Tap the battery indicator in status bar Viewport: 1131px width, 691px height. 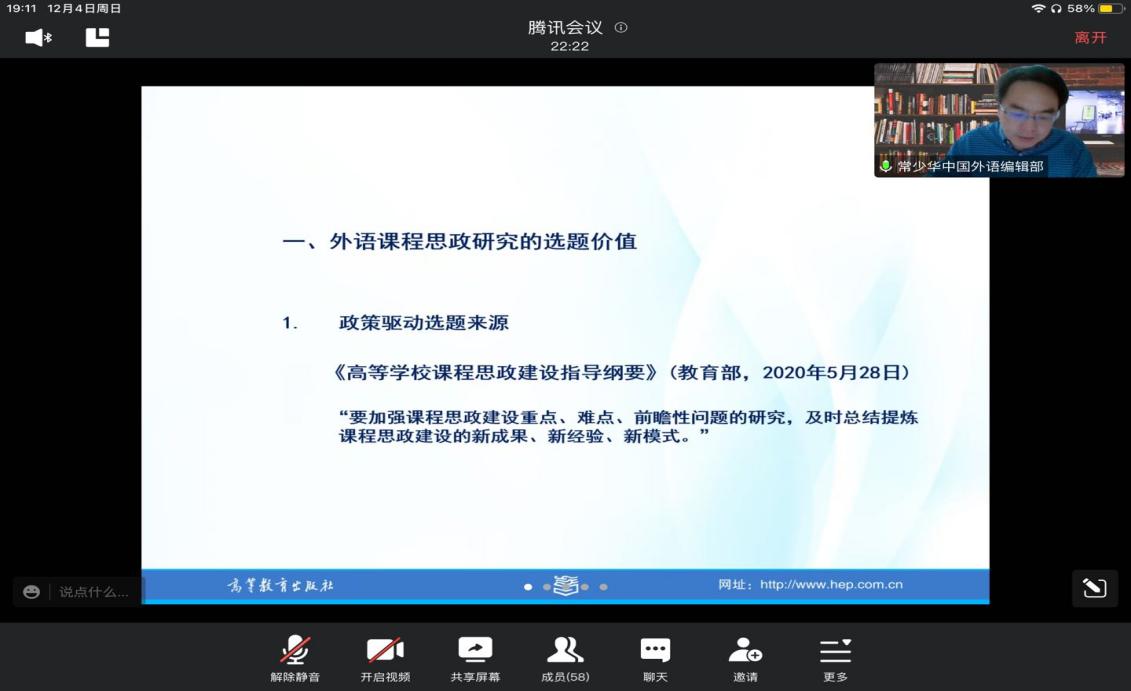click(x=1111, y=8)
